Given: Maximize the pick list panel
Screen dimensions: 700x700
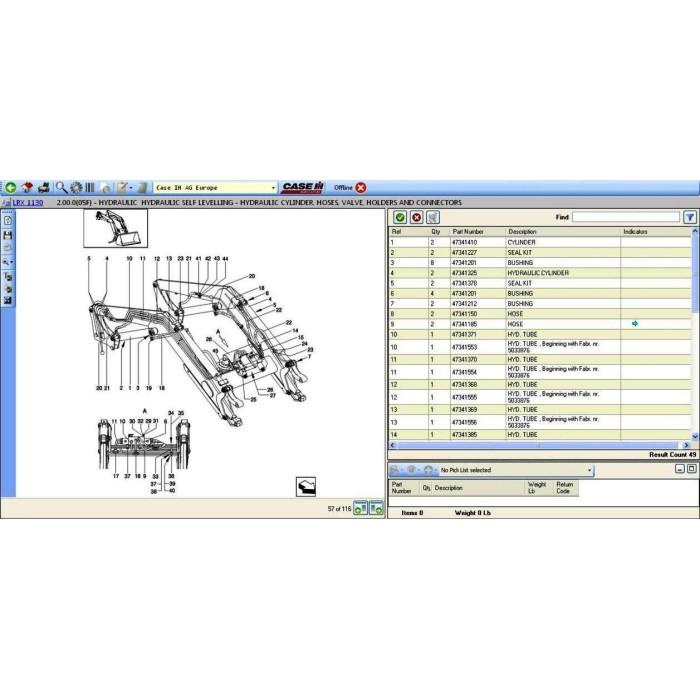Looking at the screenshot, I should tap(691, 469).
